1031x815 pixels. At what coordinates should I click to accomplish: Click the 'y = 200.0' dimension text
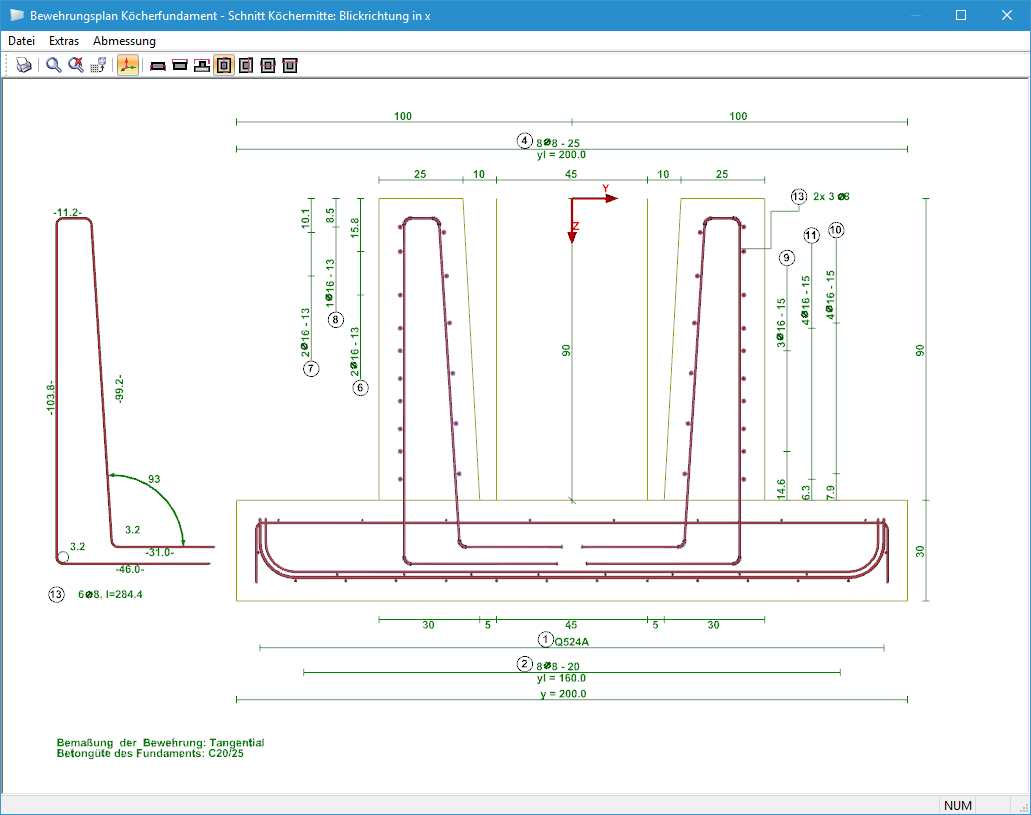click(x=563, y=694)
